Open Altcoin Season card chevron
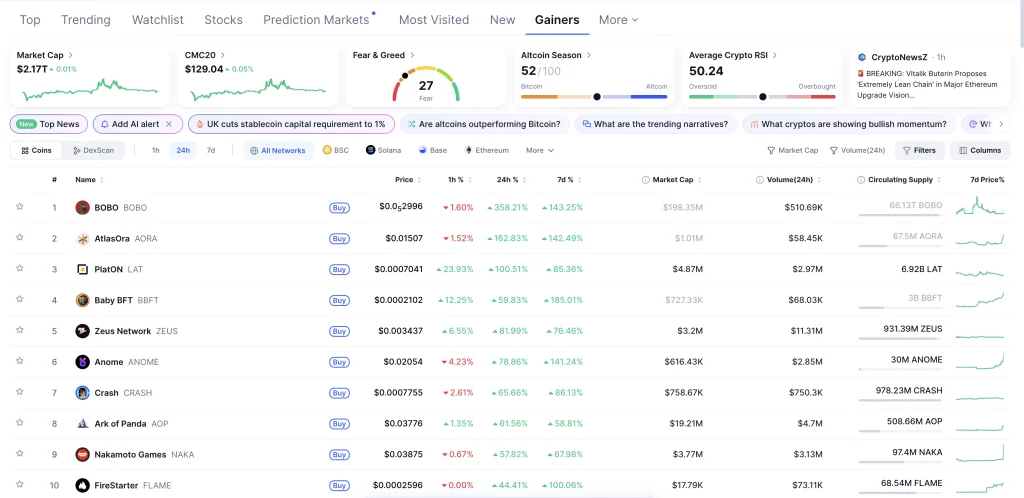The height and width of the screenshot is (498, 1024). click(x=589, y=55)
